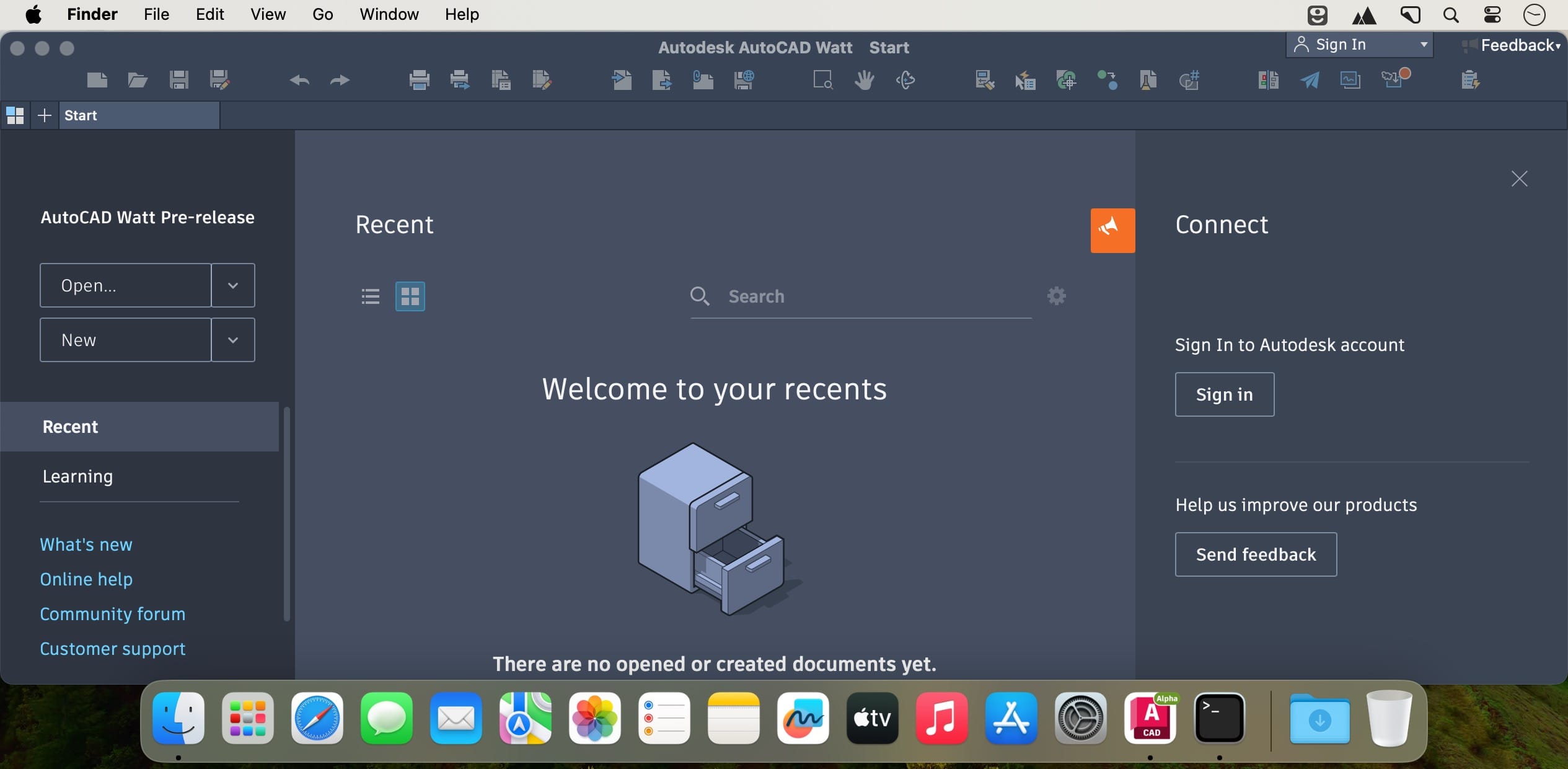1568x769 pixels.
Task: Click the import document icon
Action: coord(622,80)
